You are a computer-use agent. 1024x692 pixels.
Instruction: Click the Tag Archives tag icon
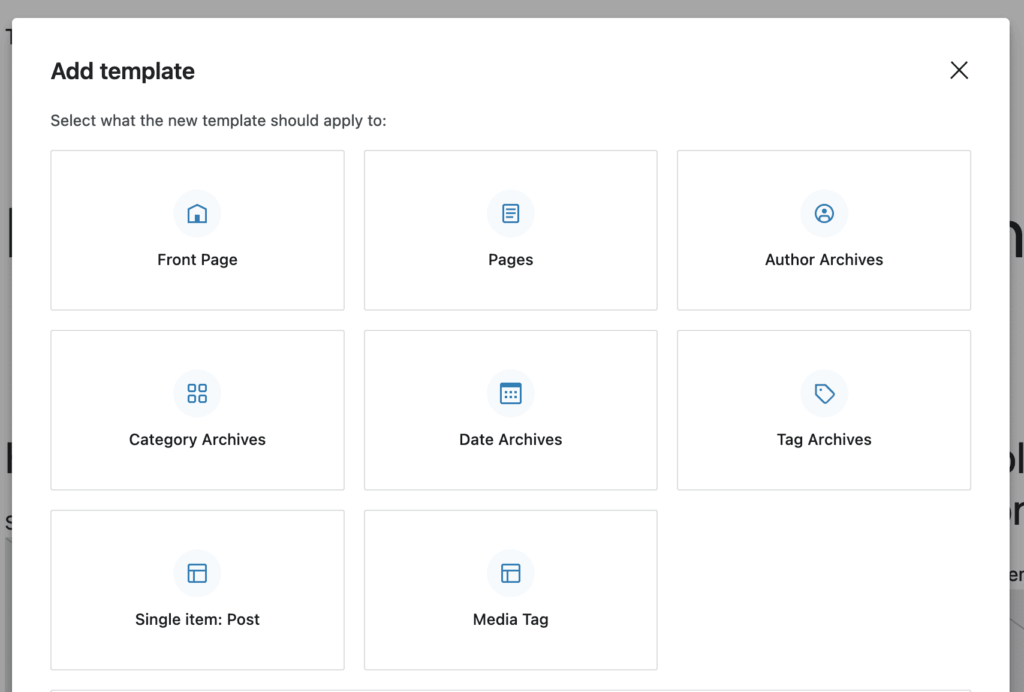824,393
